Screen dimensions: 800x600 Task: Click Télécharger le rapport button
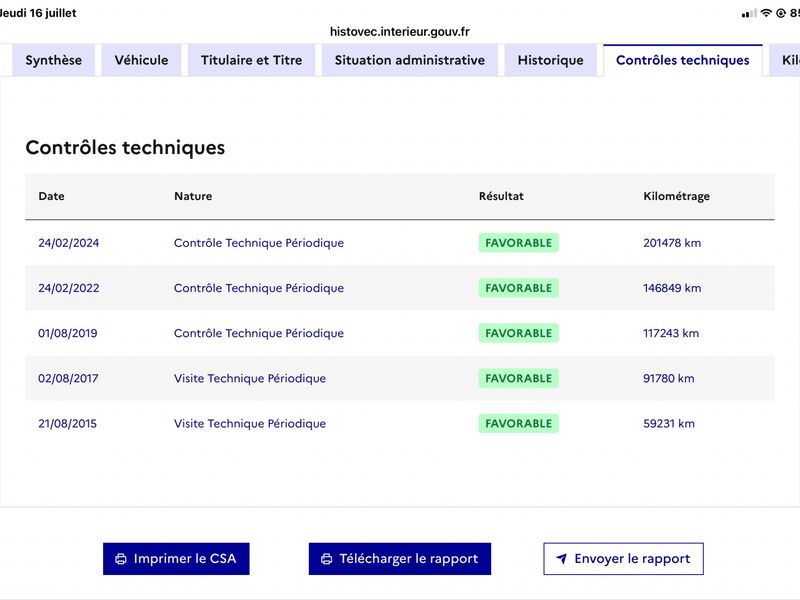point(399,559)
